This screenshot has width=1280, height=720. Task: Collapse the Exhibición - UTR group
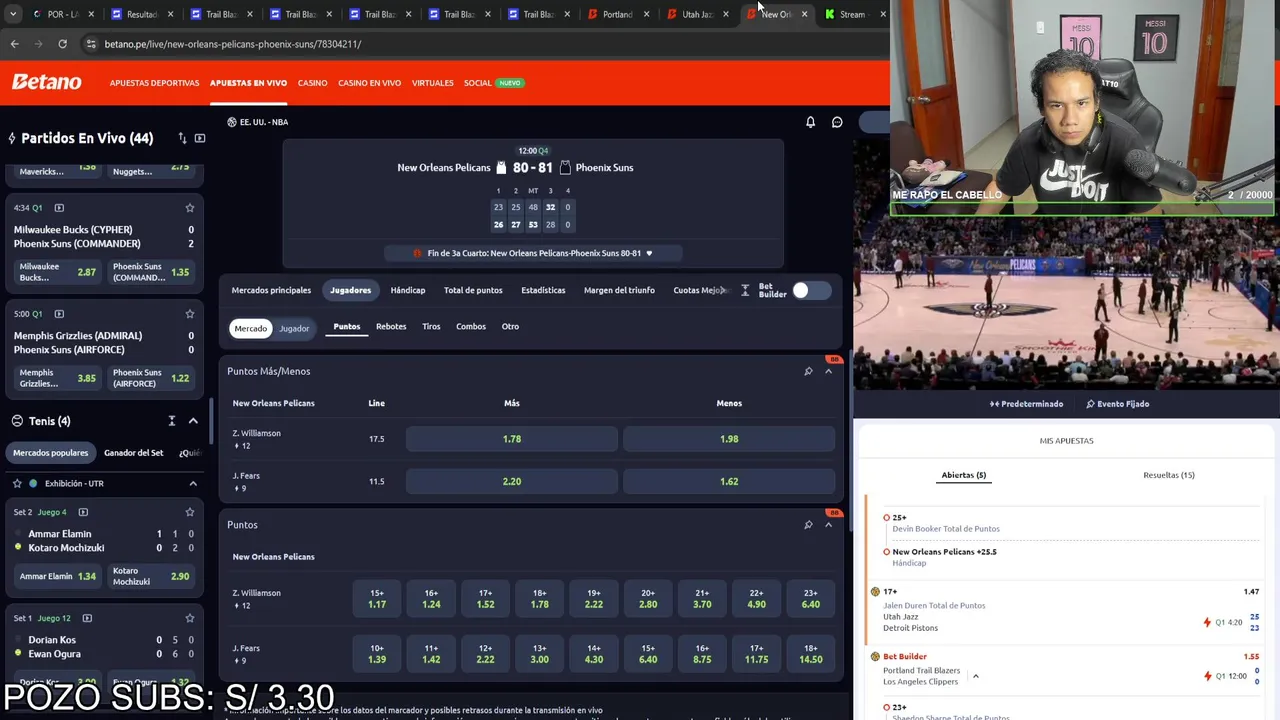coord(193,483)
